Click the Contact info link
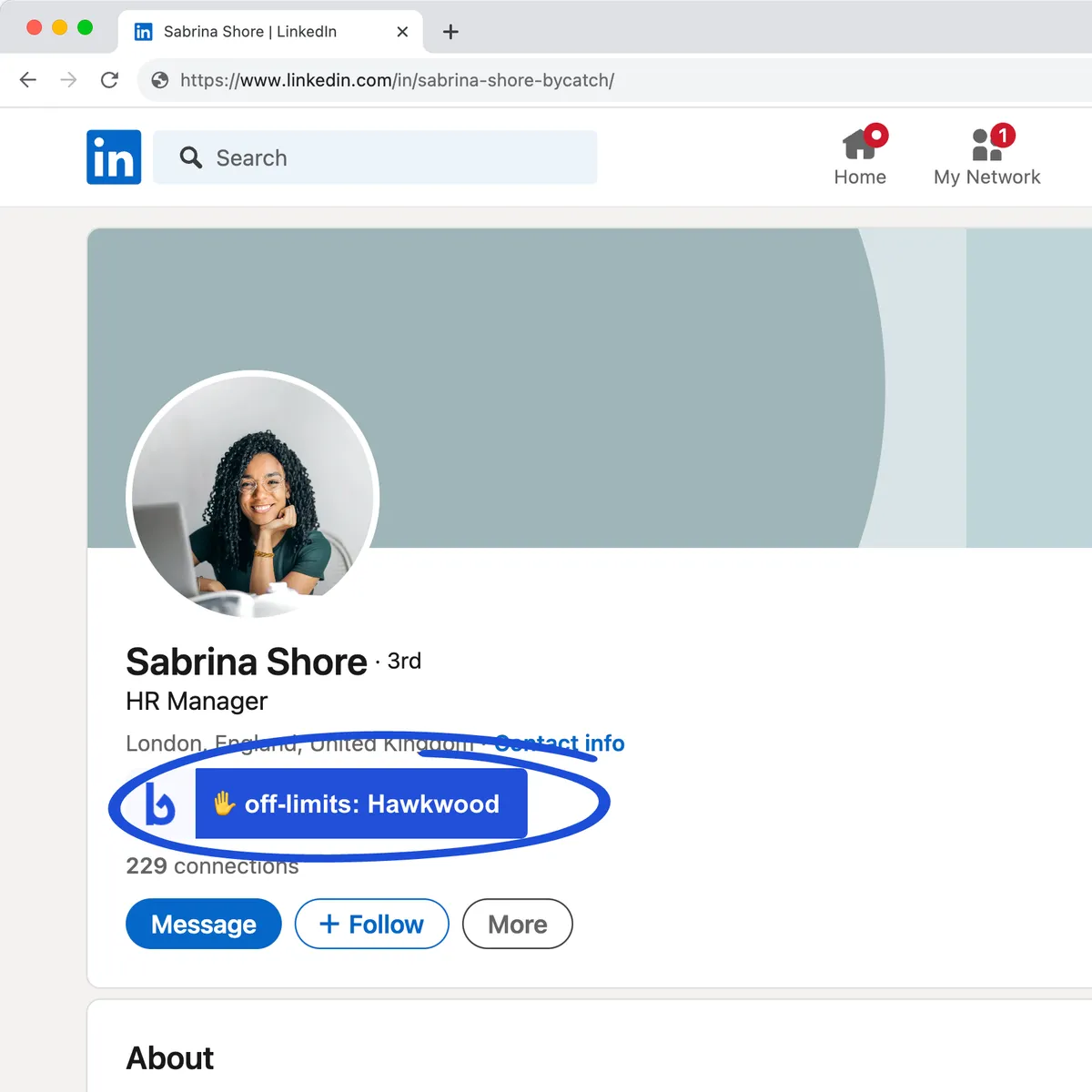The height and width of the screenshot is (1092, 1092). pyautogui.click(x=560, y=743)
